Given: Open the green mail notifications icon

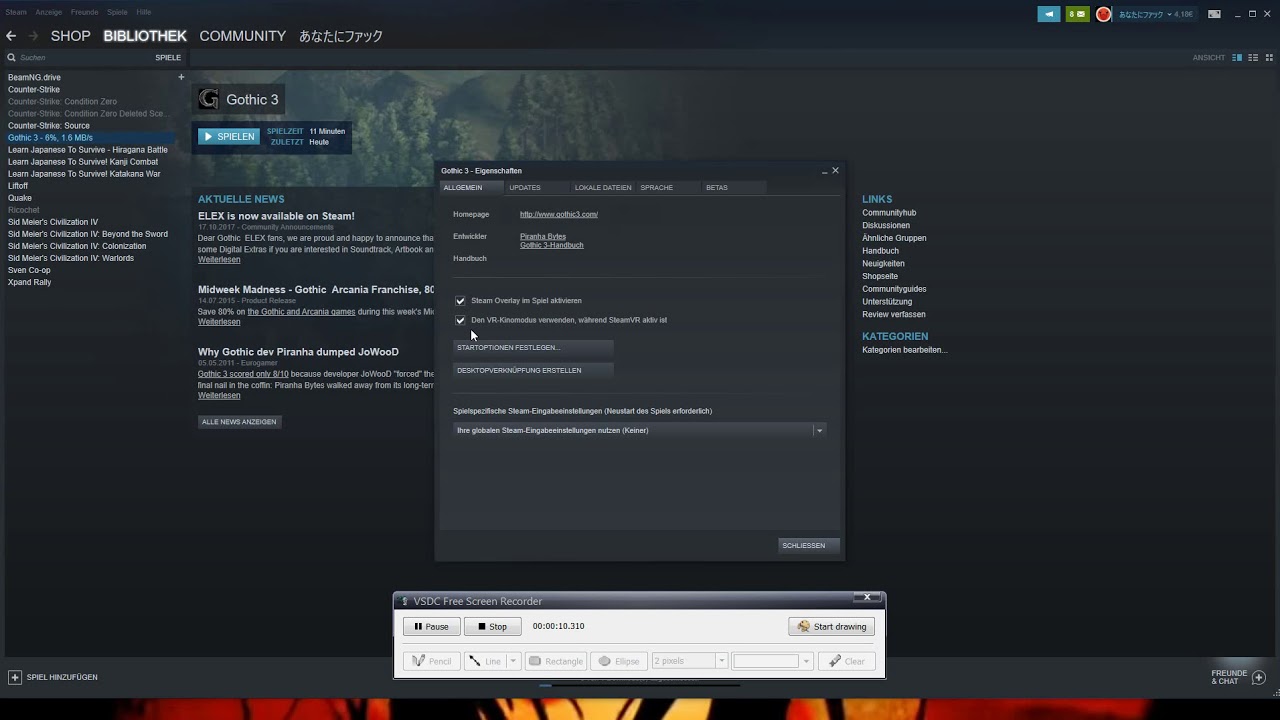Looking at the screenshot, I should 1078,14.
